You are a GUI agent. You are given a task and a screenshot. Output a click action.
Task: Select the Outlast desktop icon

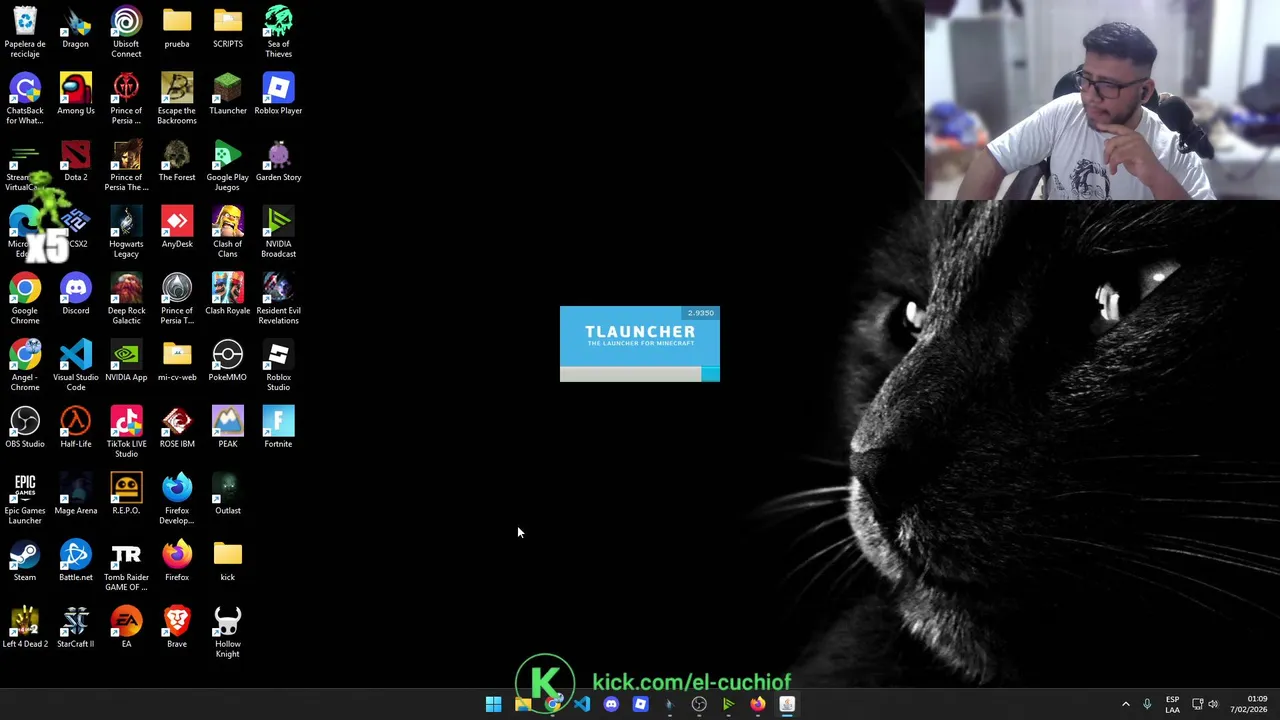(227, 495)
